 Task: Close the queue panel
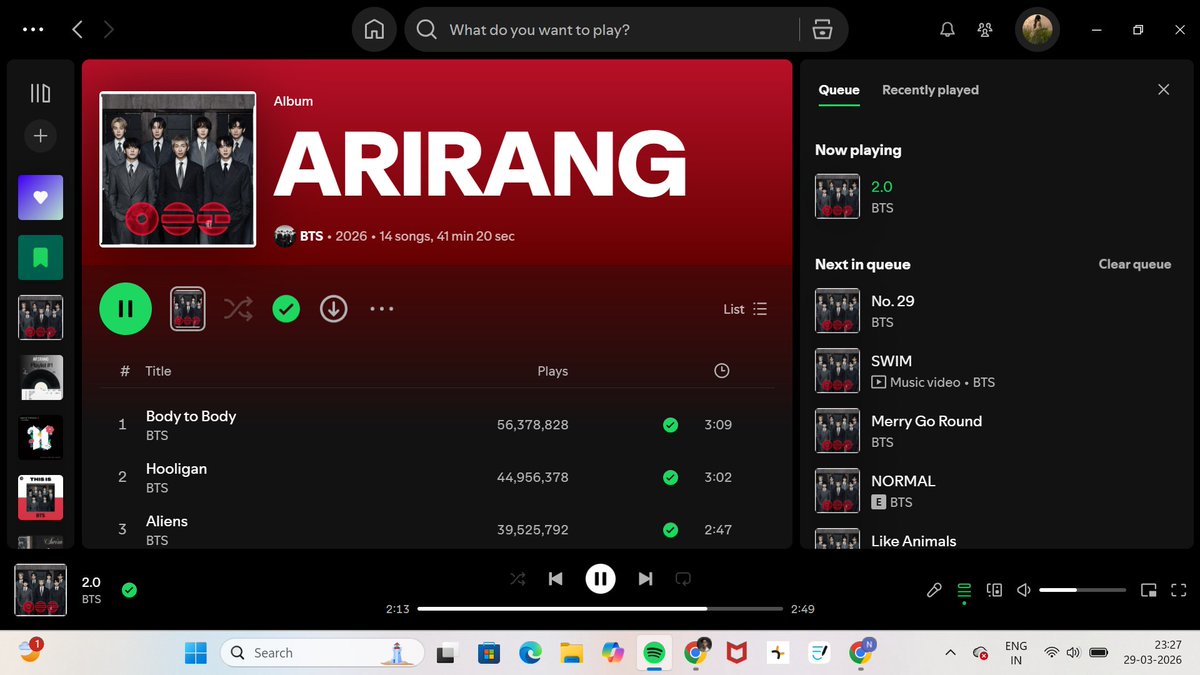(x=1163, y=90)
